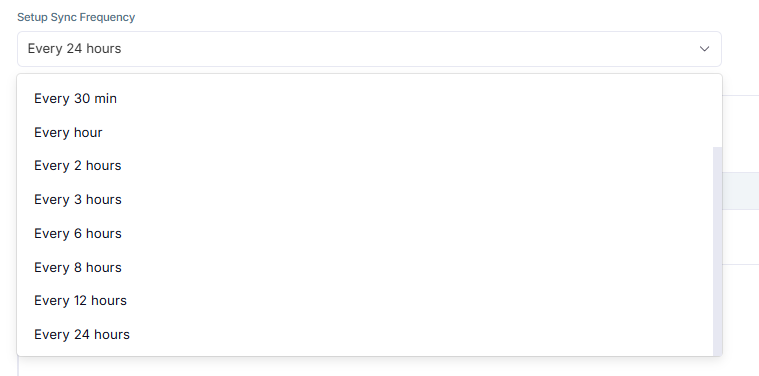The width and height of the screenshot is (759, 376).
Task: Click the dropdown list scrollbar thumb
Action: (x=717, y=251)
